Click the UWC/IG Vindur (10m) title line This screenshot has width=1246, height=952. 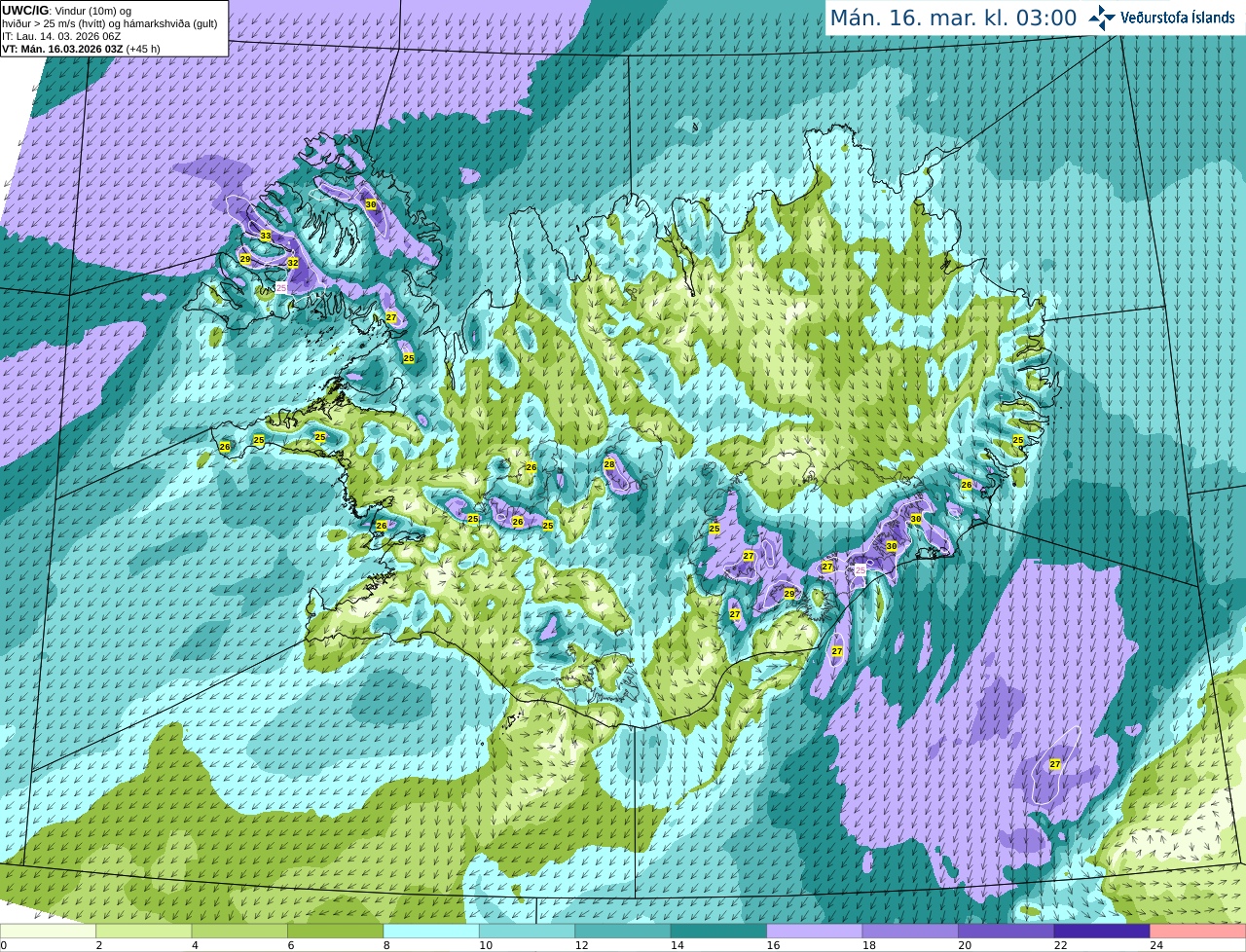click(x=67, y=11)
